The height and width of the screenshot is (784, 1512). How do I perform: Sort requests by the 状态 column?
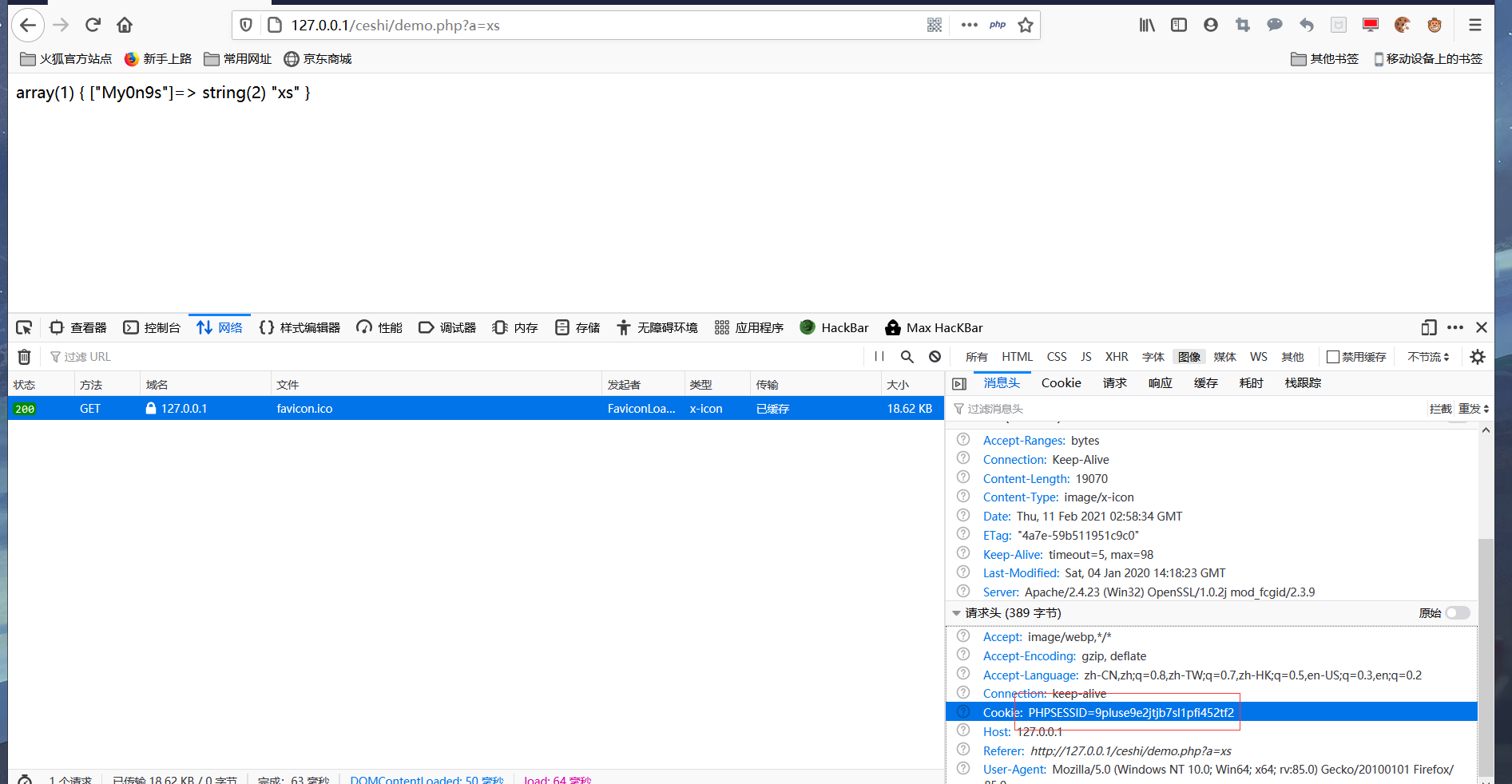coord(40,385)
